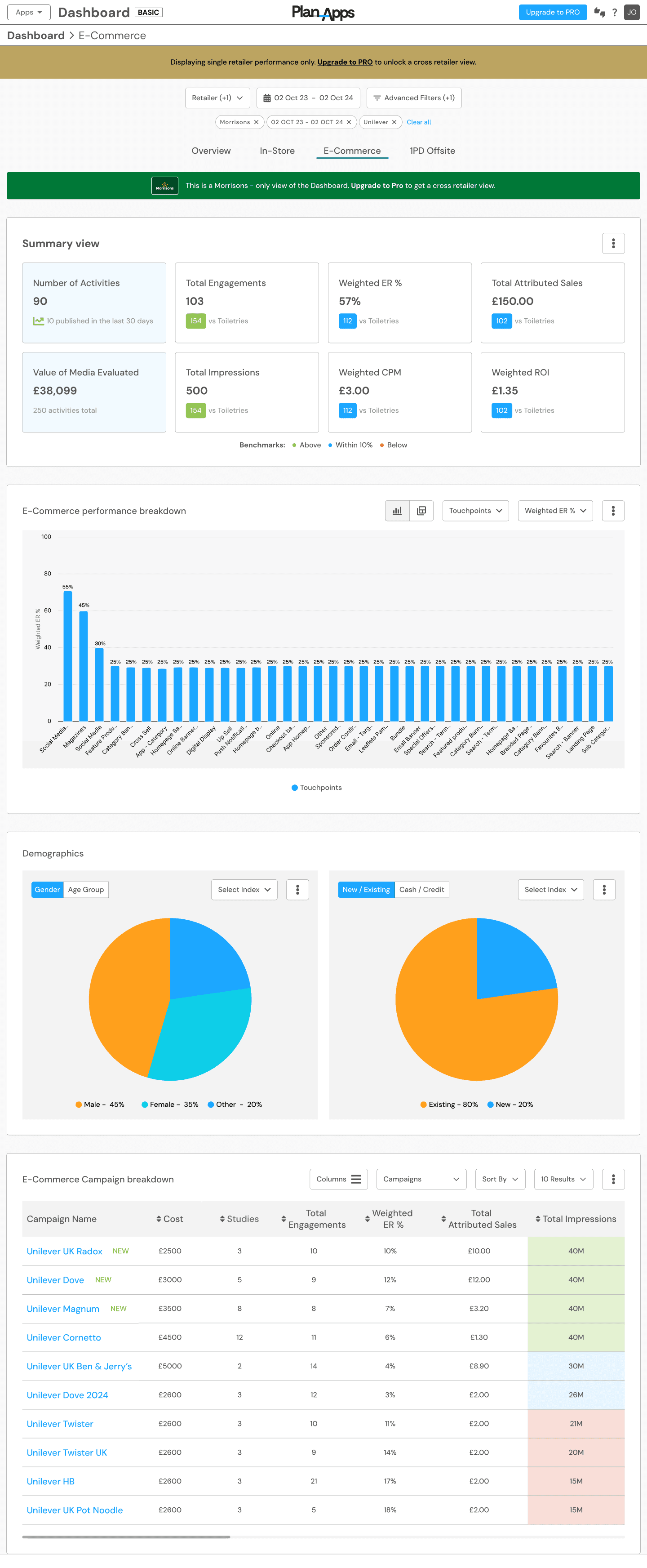Toggle Existing legend item in pie chart
Screen dimensions: 647x1568
coord(449,1104)
